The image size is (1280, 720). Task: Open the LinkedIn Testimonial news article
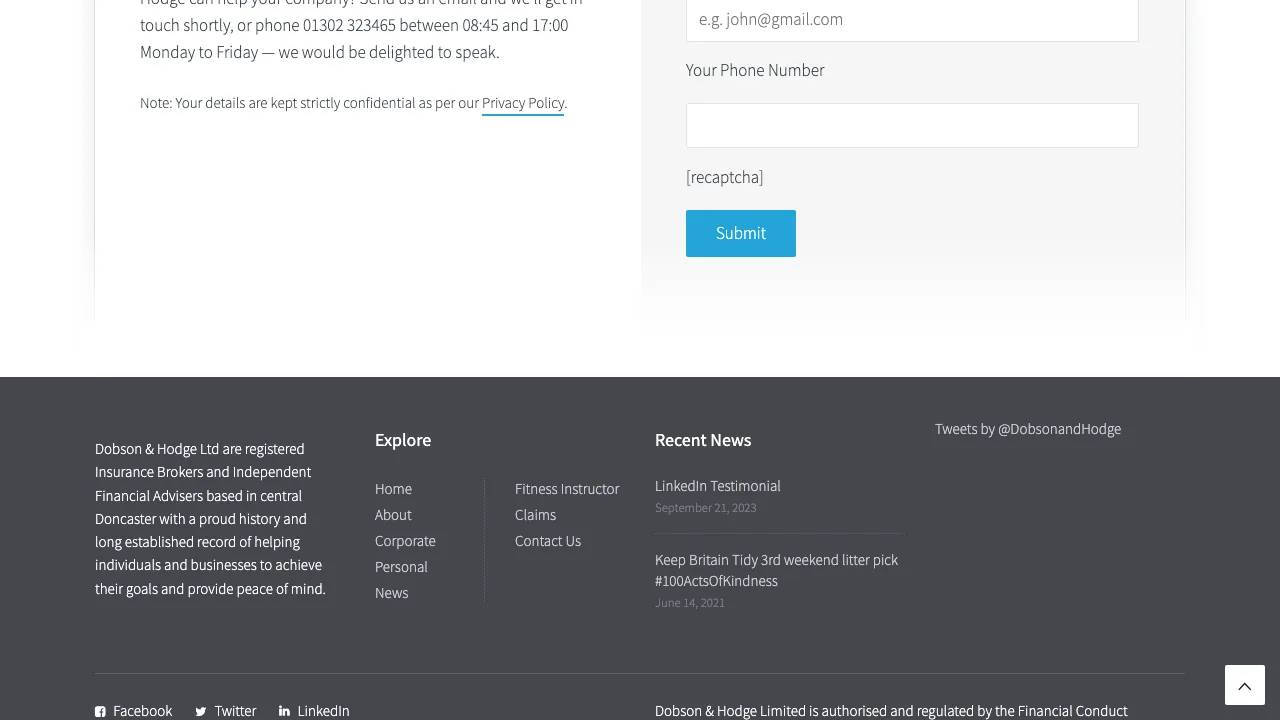(717, 486)
